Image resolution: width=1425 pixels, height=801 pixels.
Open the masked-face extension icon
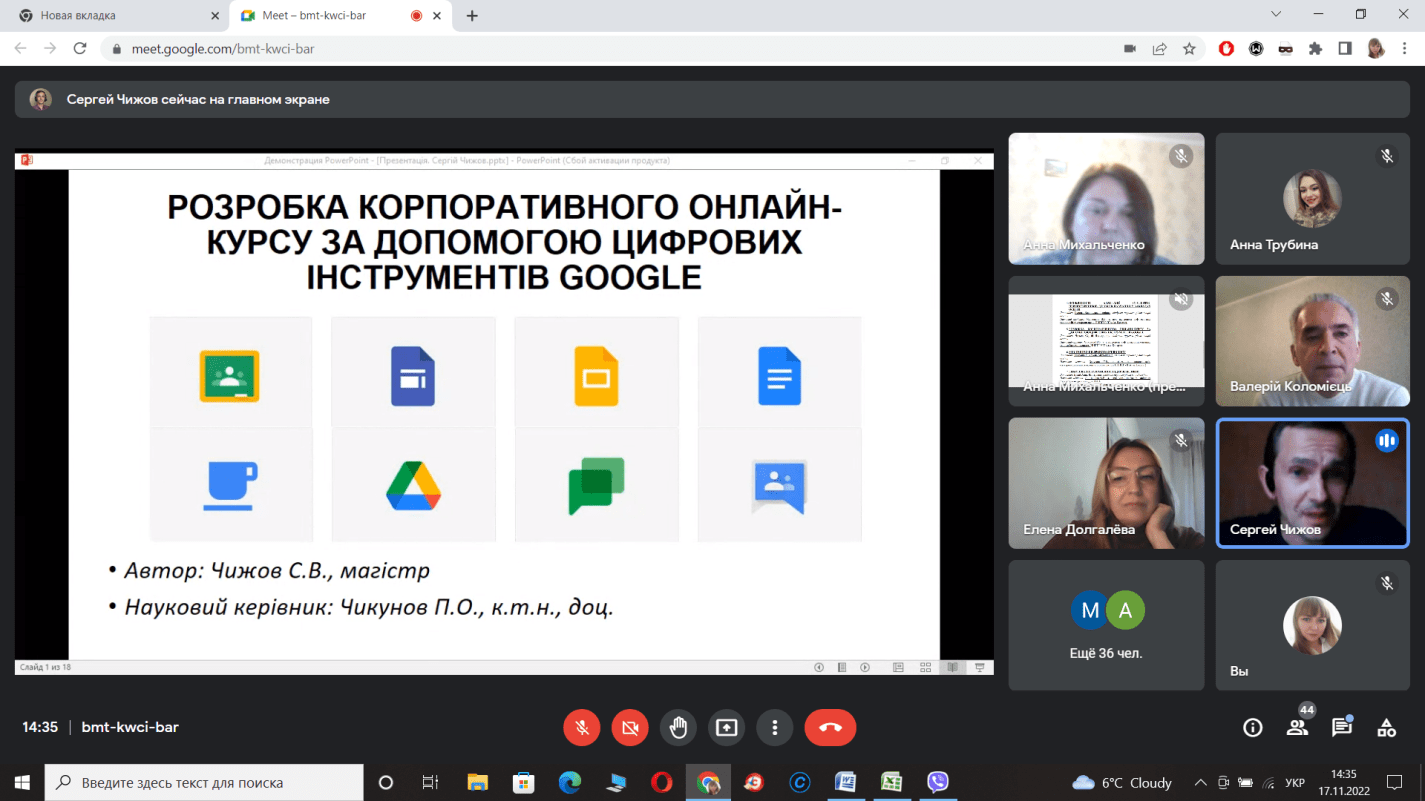pos(1286,48)
